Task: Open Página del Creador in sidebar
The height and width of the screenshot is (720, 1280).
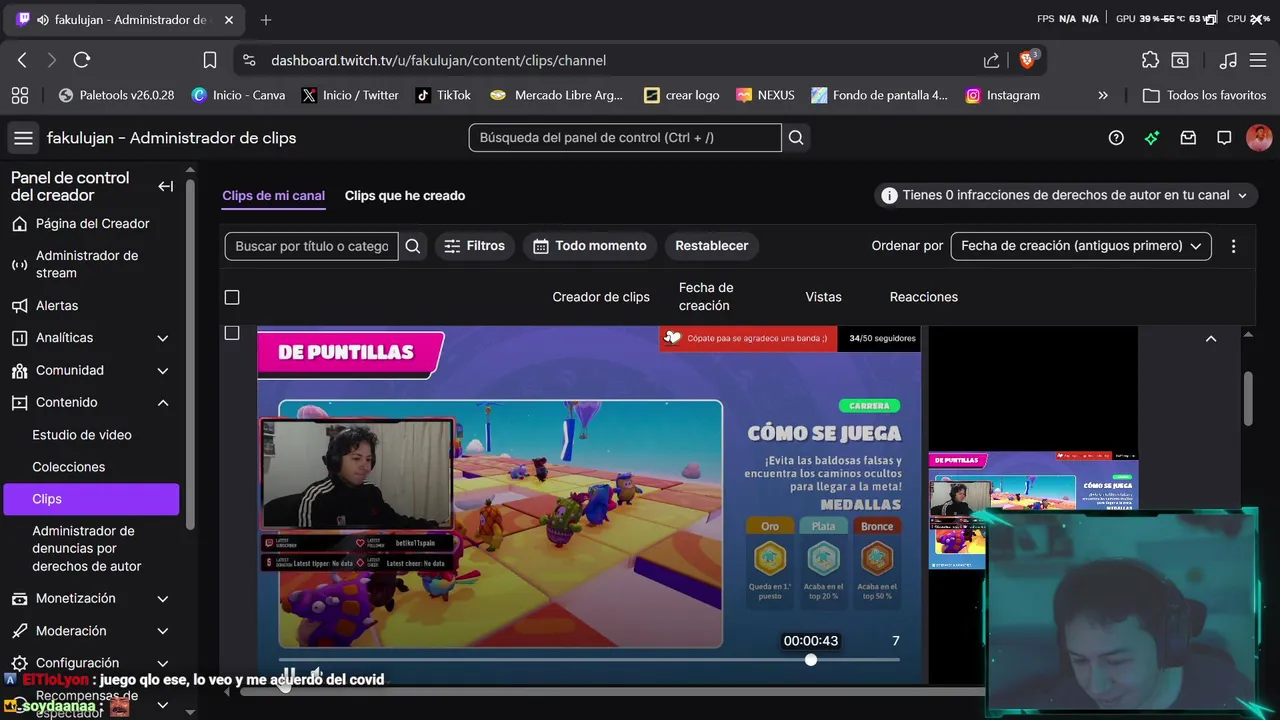Action: tap(90, 224)
